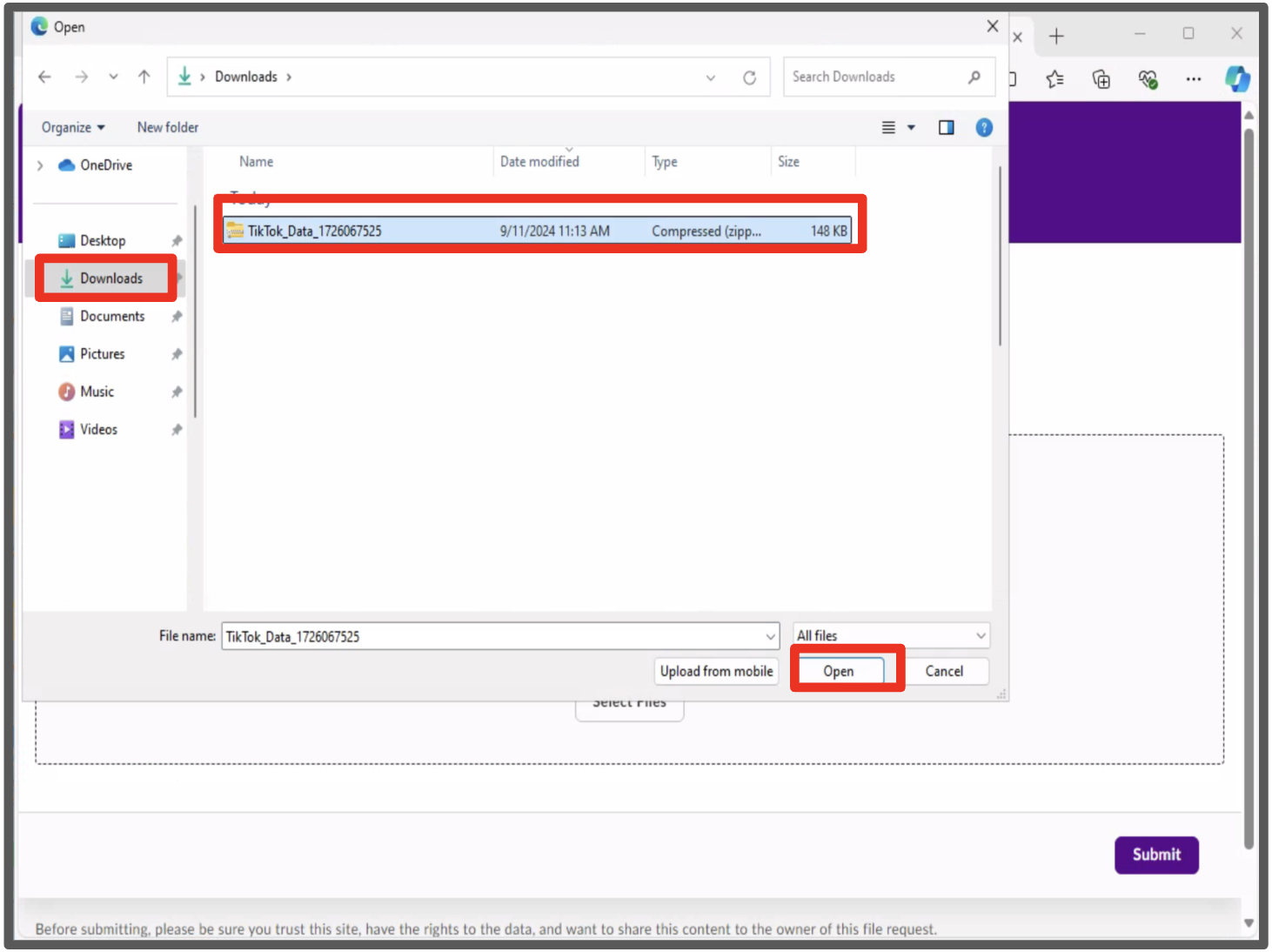Image resolution: width=1272 pixels, height=952 pixels.
Task: Select Music in the navigation pane
Action: tap(86, 392)
